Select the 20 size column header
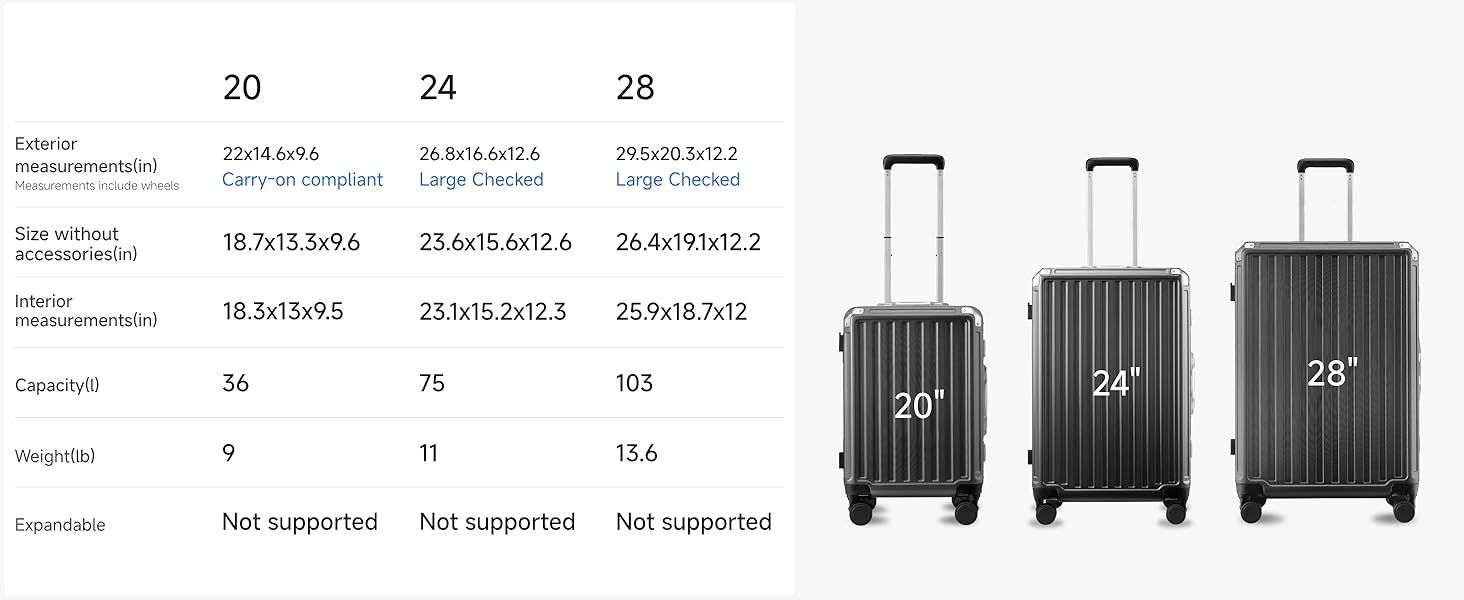Viewport: 1464px width, 600px height. (x=242, y=88)
